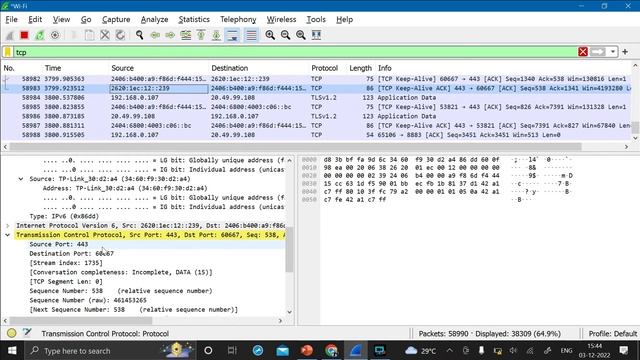Image resolution: width=640 pixels, height=360 pixels.
Task: Select packet number 58988 row
Action: (x=316, y=135)
